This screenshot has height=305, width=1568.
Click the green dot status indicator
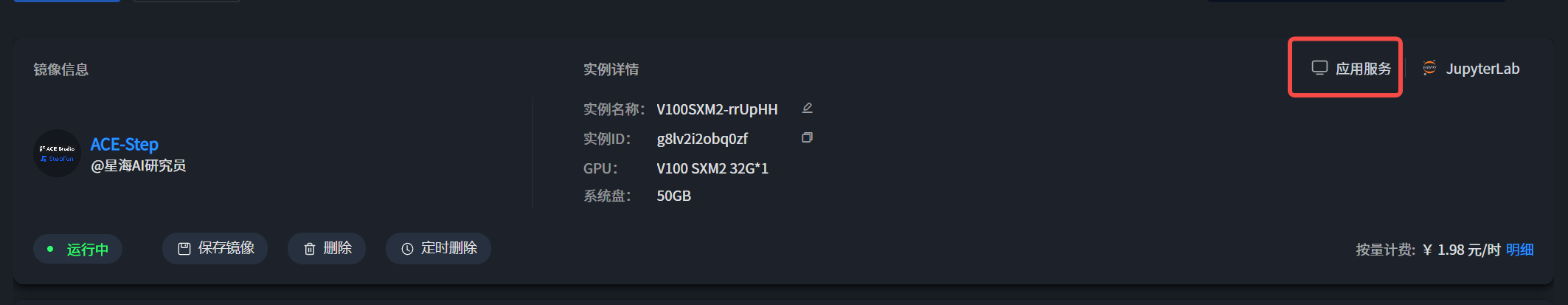50,249
